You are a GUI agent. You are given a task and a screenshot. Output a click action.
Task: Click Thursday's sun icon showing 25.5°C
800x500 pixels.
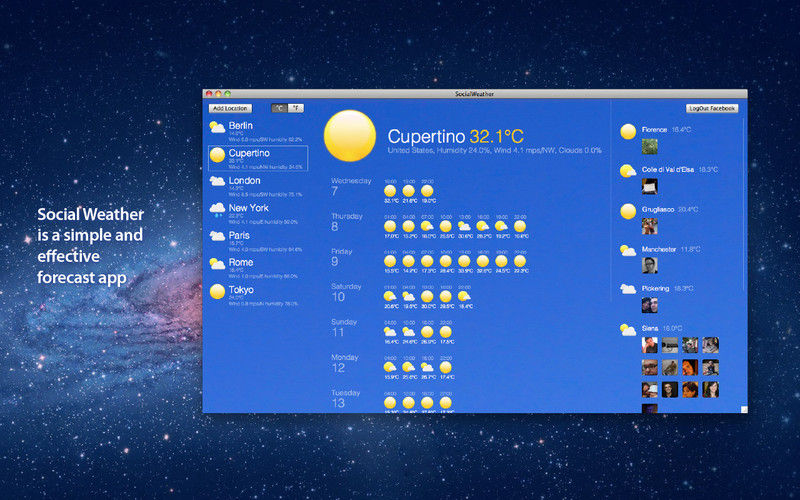[446, 226]
